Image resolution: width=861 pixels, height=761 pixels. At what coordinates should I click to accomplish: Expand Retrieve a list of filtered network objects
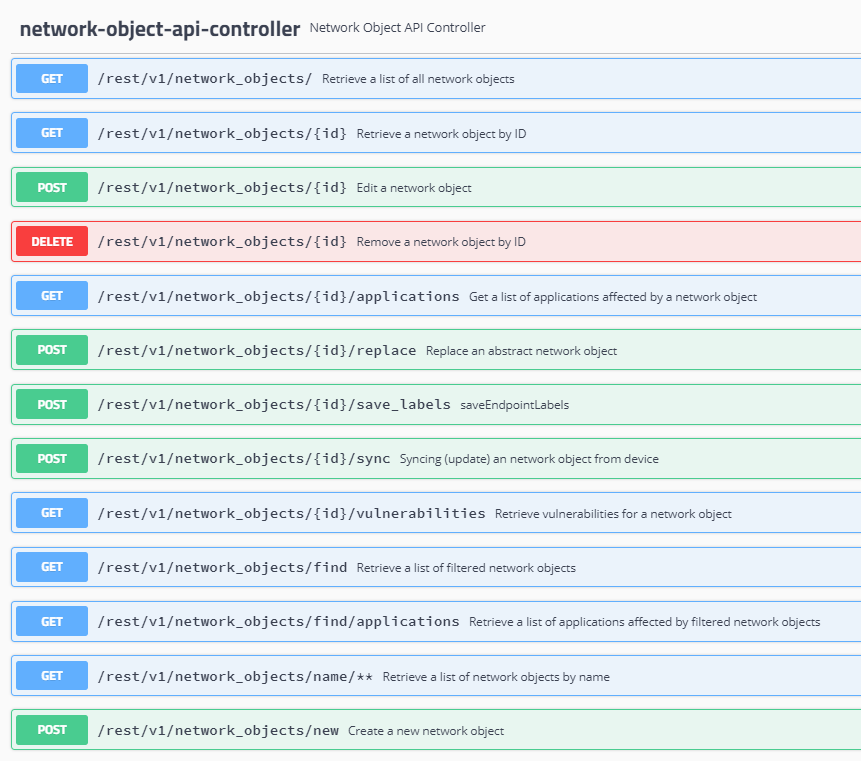(465, 568)
